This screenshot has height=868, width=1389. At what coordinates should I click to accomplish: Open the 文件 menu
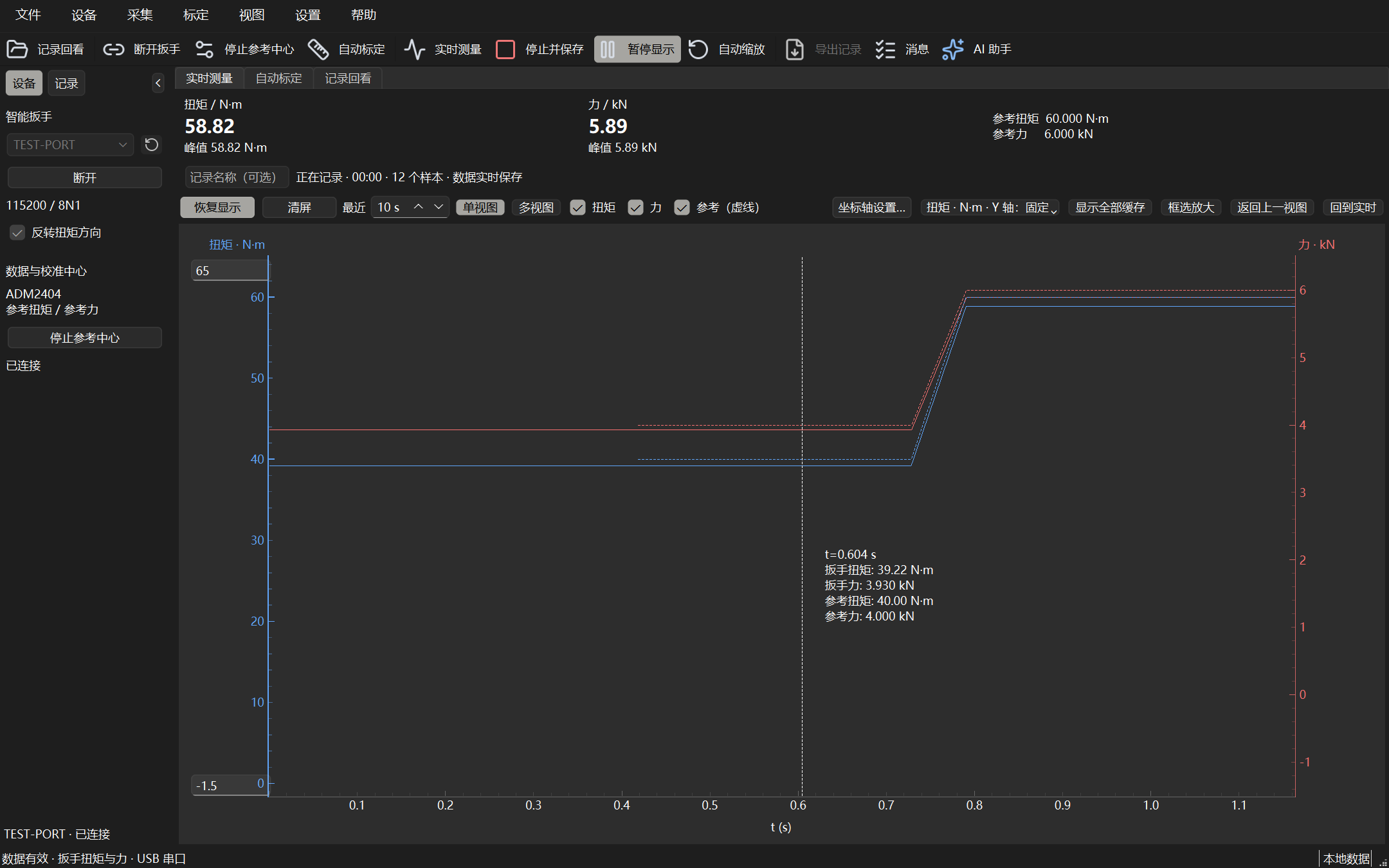tap(28, 15)
